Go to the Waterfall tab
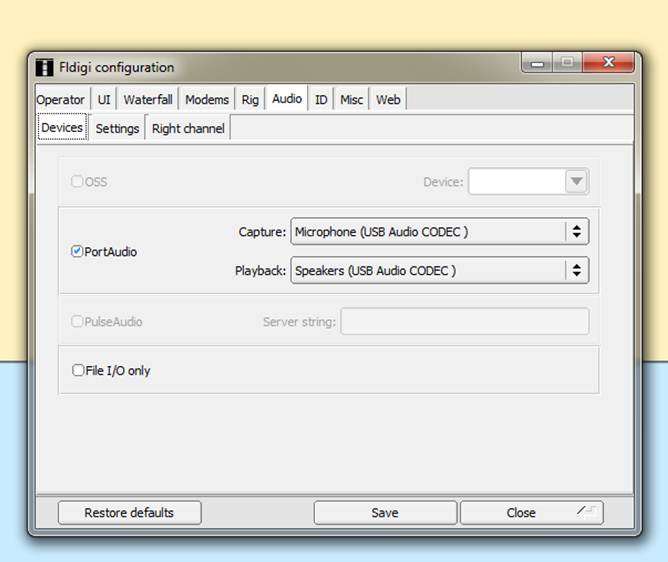This screenshot has height=562, width=668. click(148, 100)
